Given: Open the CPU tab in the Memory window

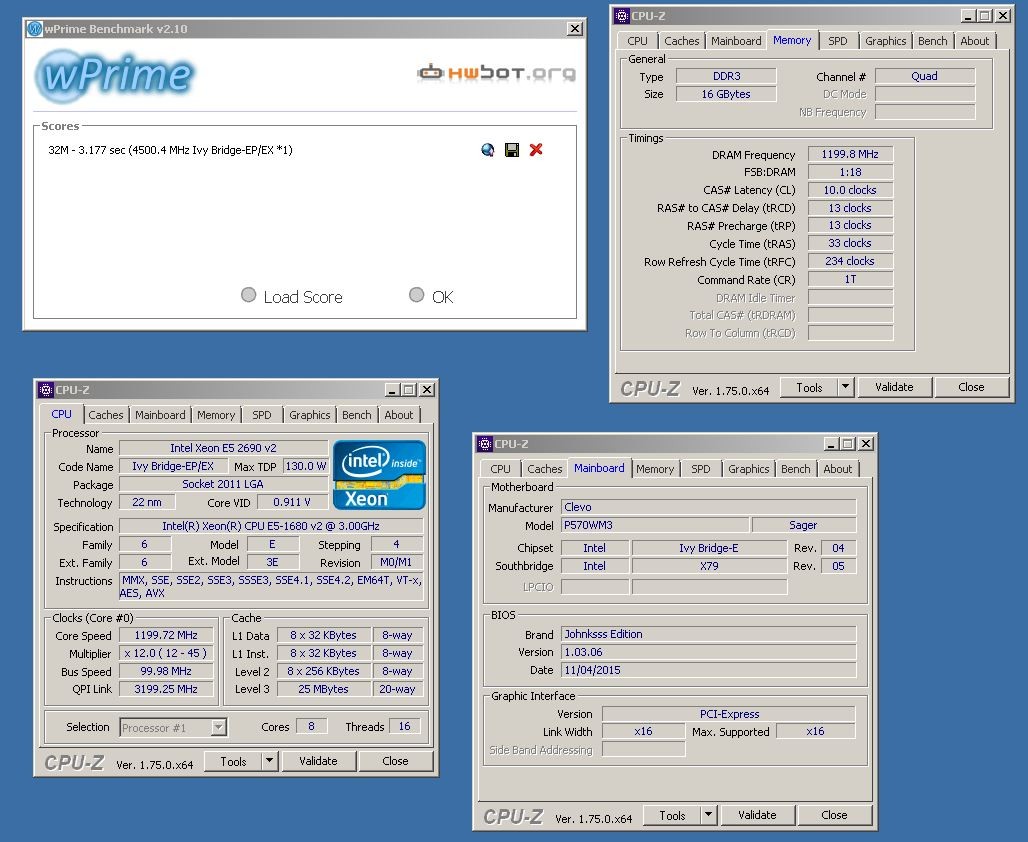Looking at the screenshot, I should (637, 41).
